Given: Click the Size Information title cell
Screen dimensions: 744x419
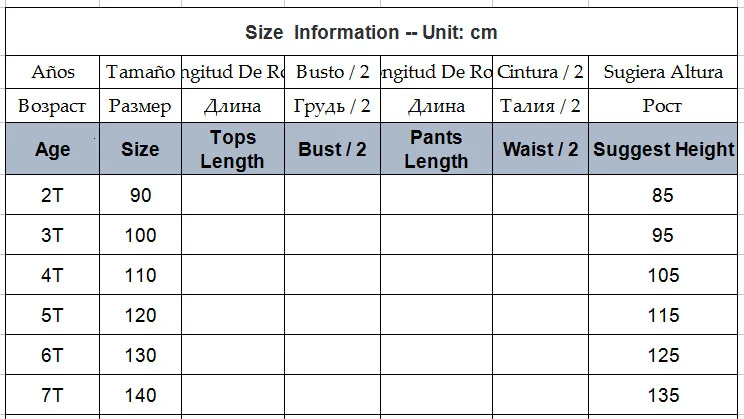Looking at the screenshot, I should pos(371,32).
